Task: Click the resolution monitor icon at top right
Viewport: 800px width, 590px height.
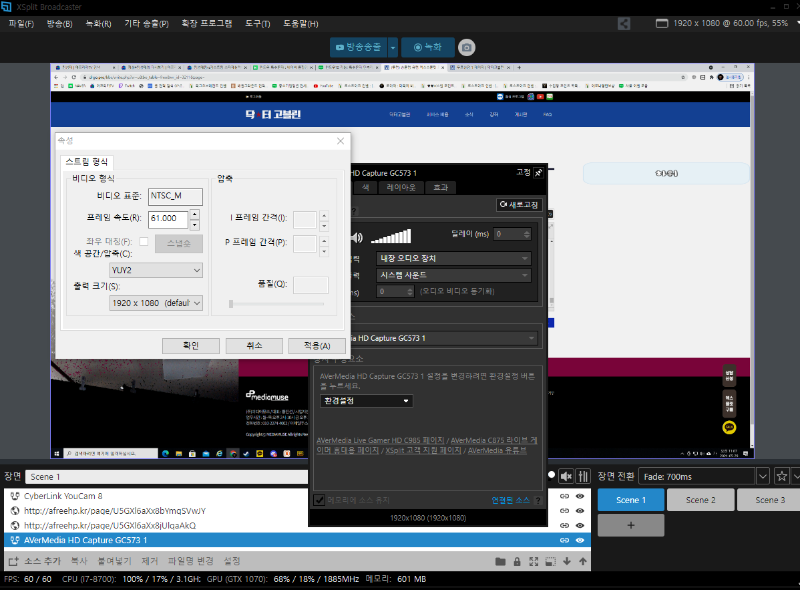Action: point(662,23)
